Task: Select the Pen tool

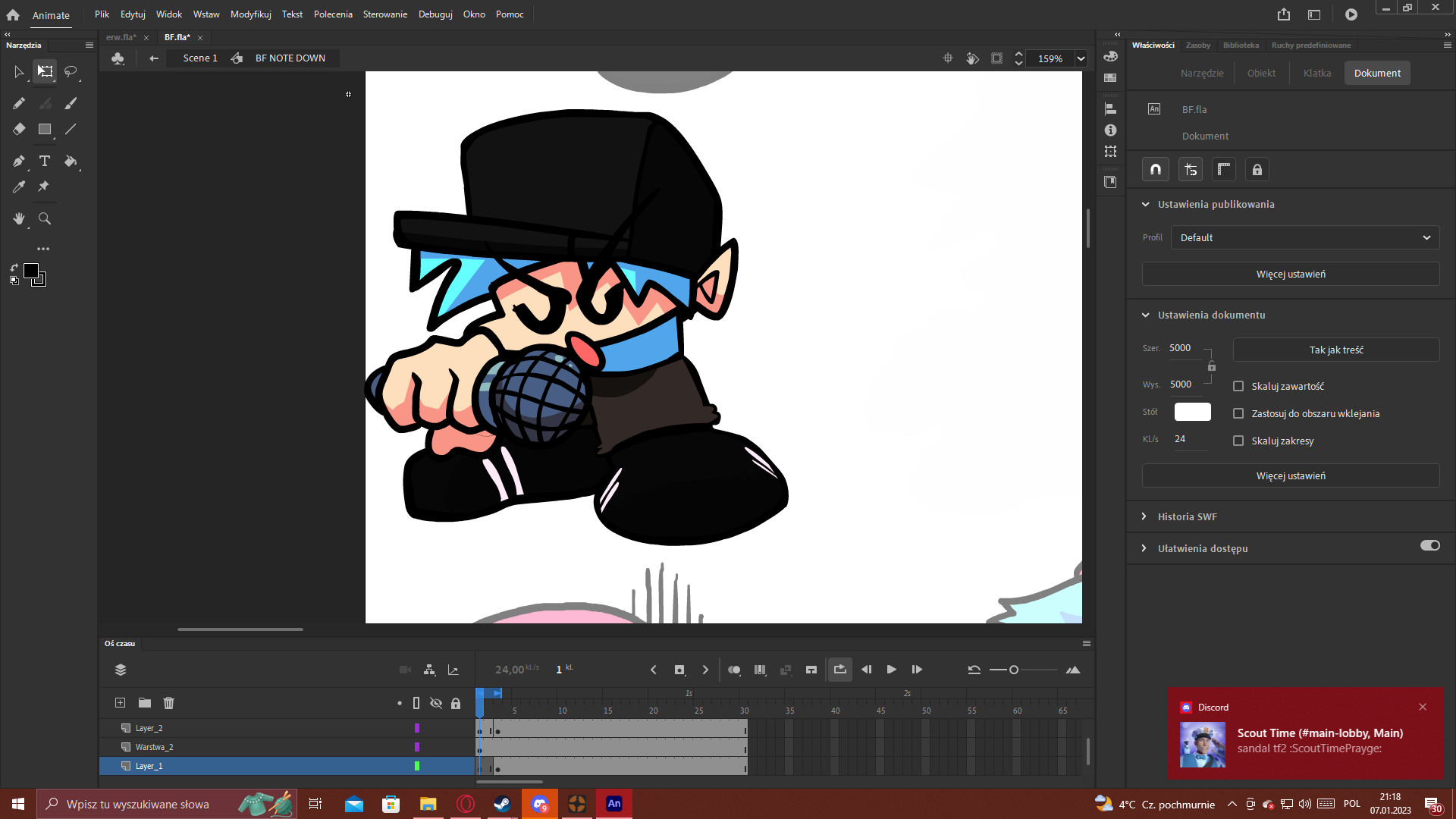Action: (x=19, y=161)
